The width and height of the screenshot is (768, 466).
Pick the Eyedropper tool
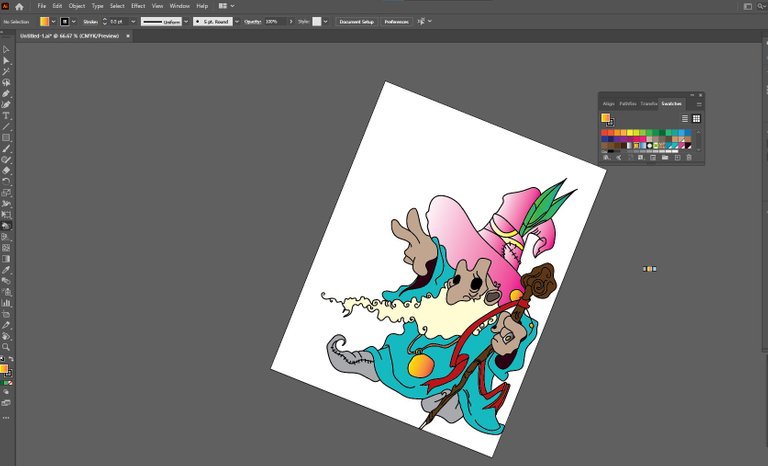coord(6,270)
